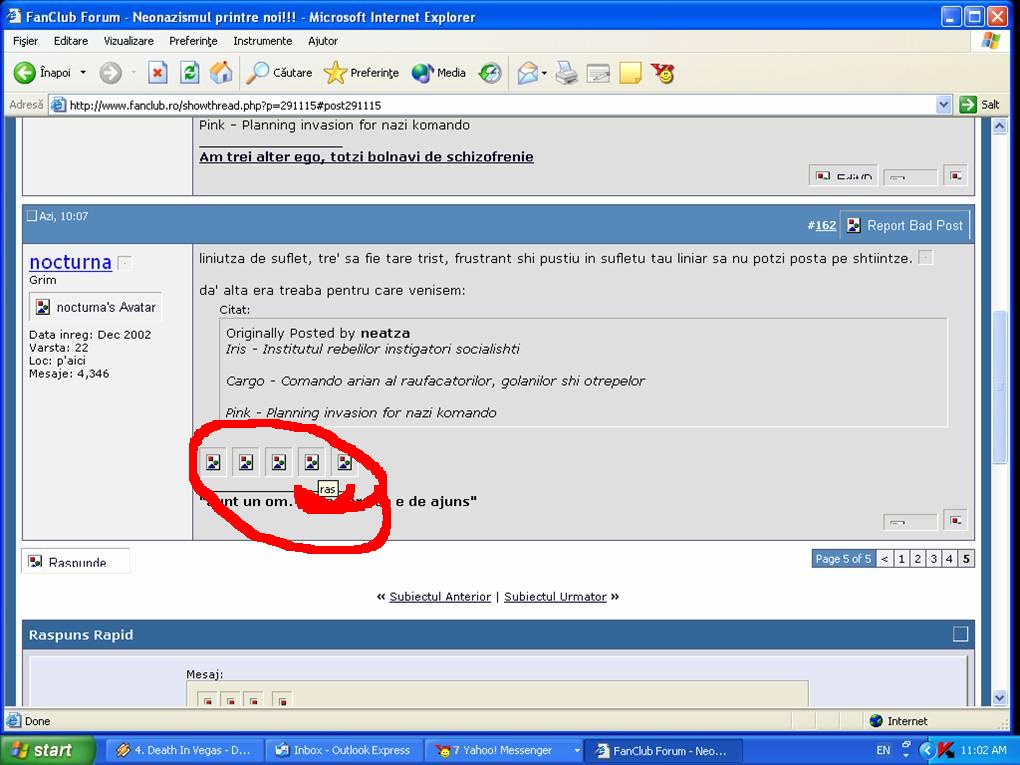Screen dimensions: 1020x765
Task: Switch to Death In Vegas taskbar item
Action: pyautogui.click(x=185, y=751)
